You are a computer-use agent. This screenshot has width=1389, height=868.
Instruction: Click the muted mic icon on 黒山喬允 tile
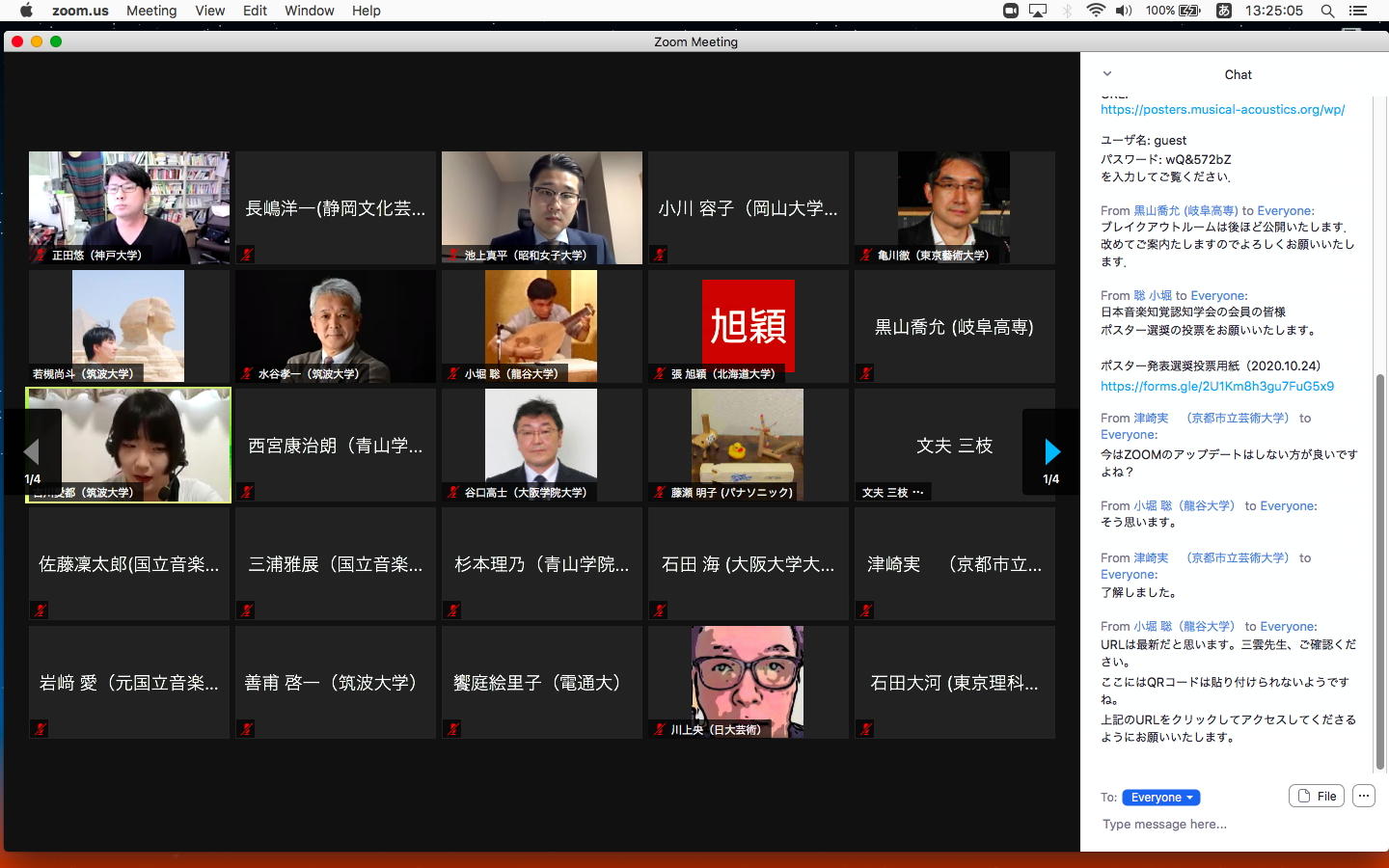[865, 373]
